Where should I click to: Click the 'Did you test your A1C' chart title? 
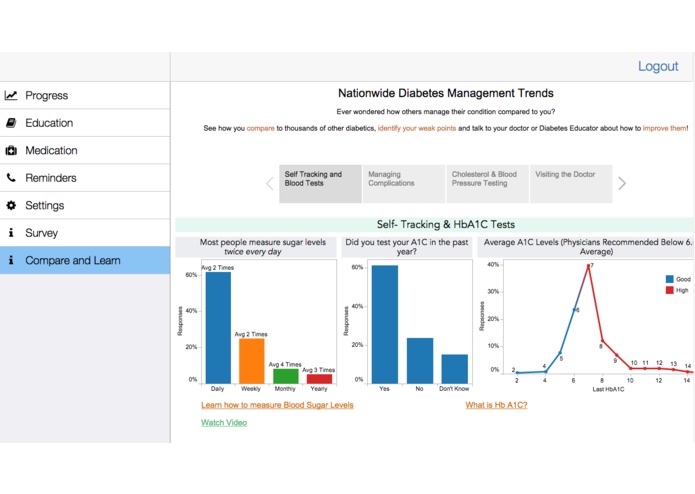(x=406, y=247)
